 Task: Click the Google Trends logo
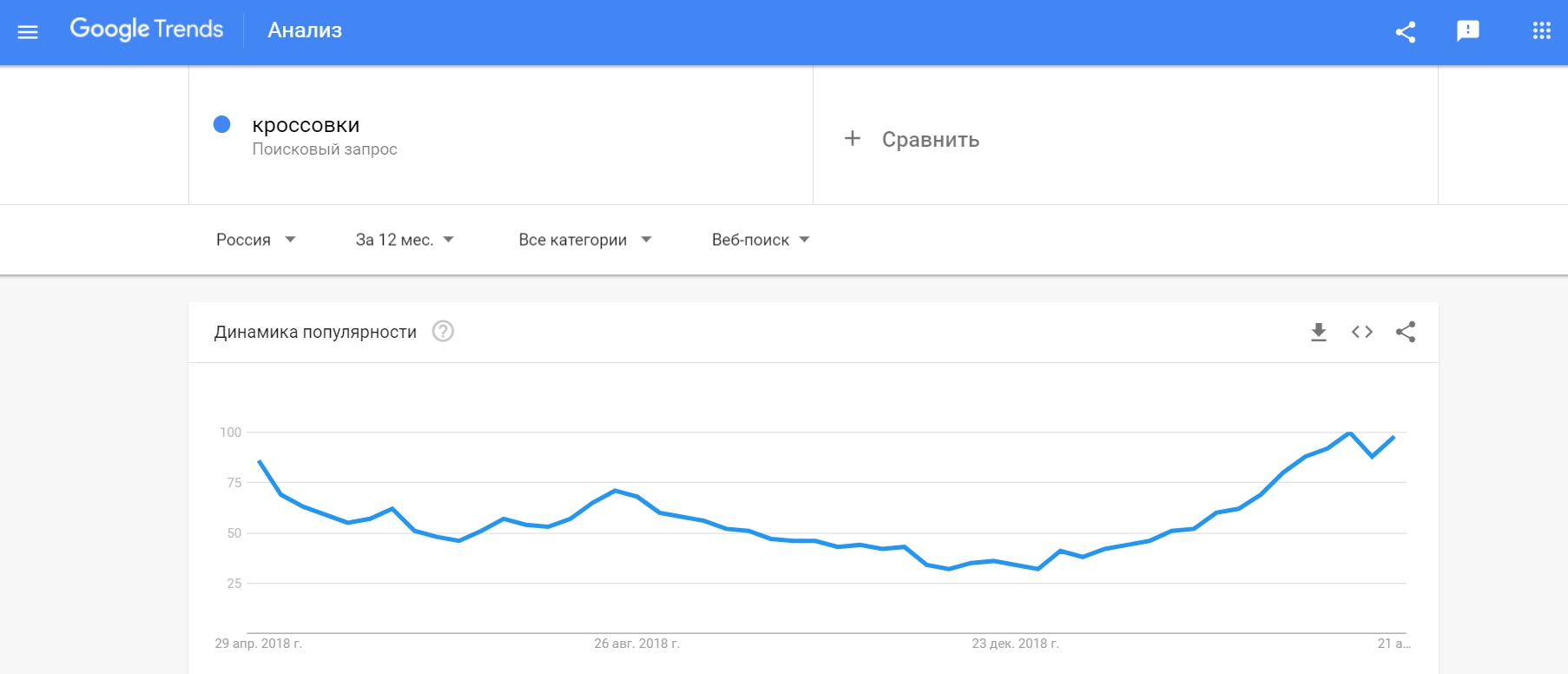pyautogui.click(x=147, y=30)
